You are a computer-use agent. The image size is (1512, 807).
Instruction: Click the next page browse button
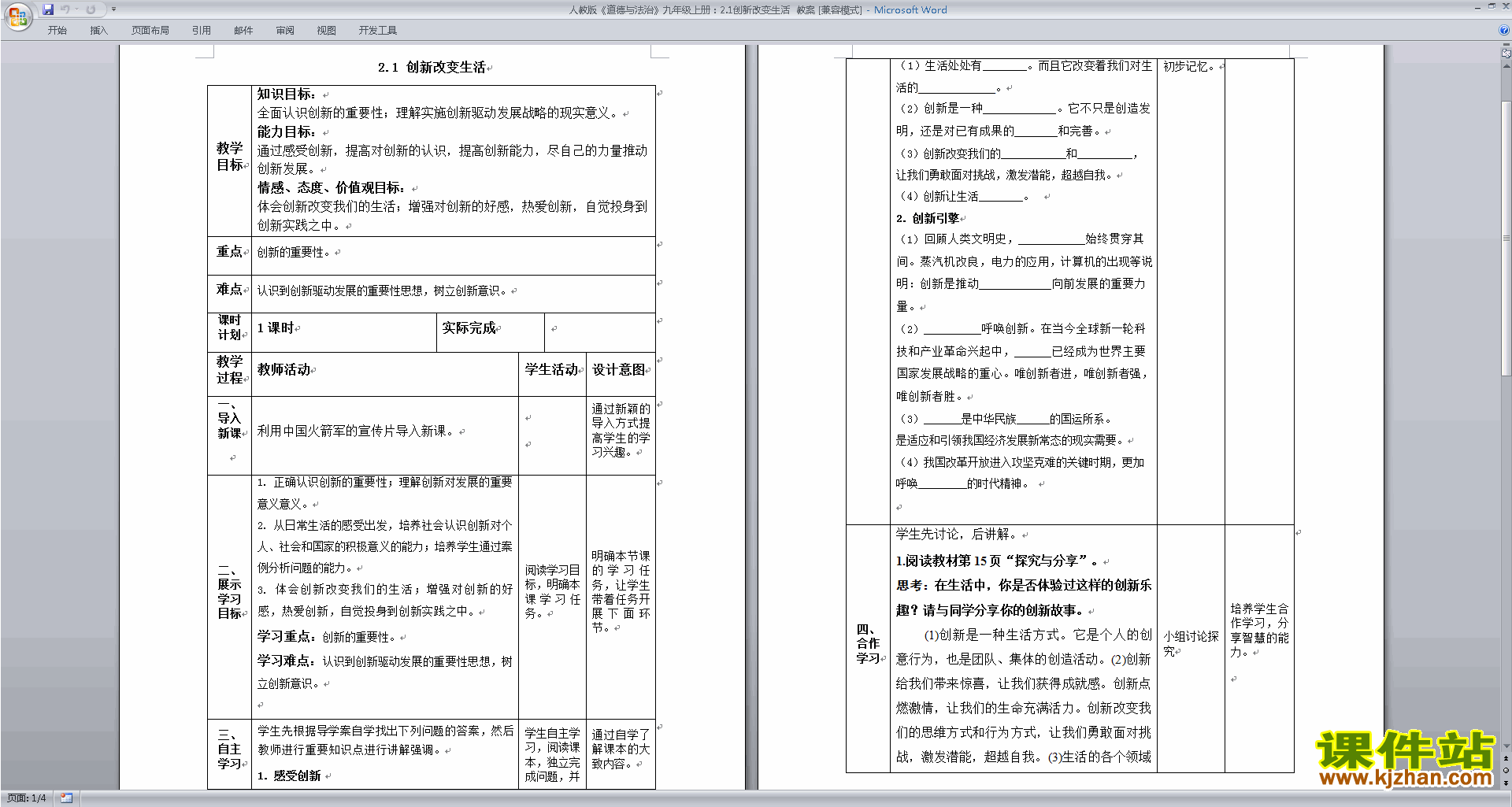point(1506,783)
